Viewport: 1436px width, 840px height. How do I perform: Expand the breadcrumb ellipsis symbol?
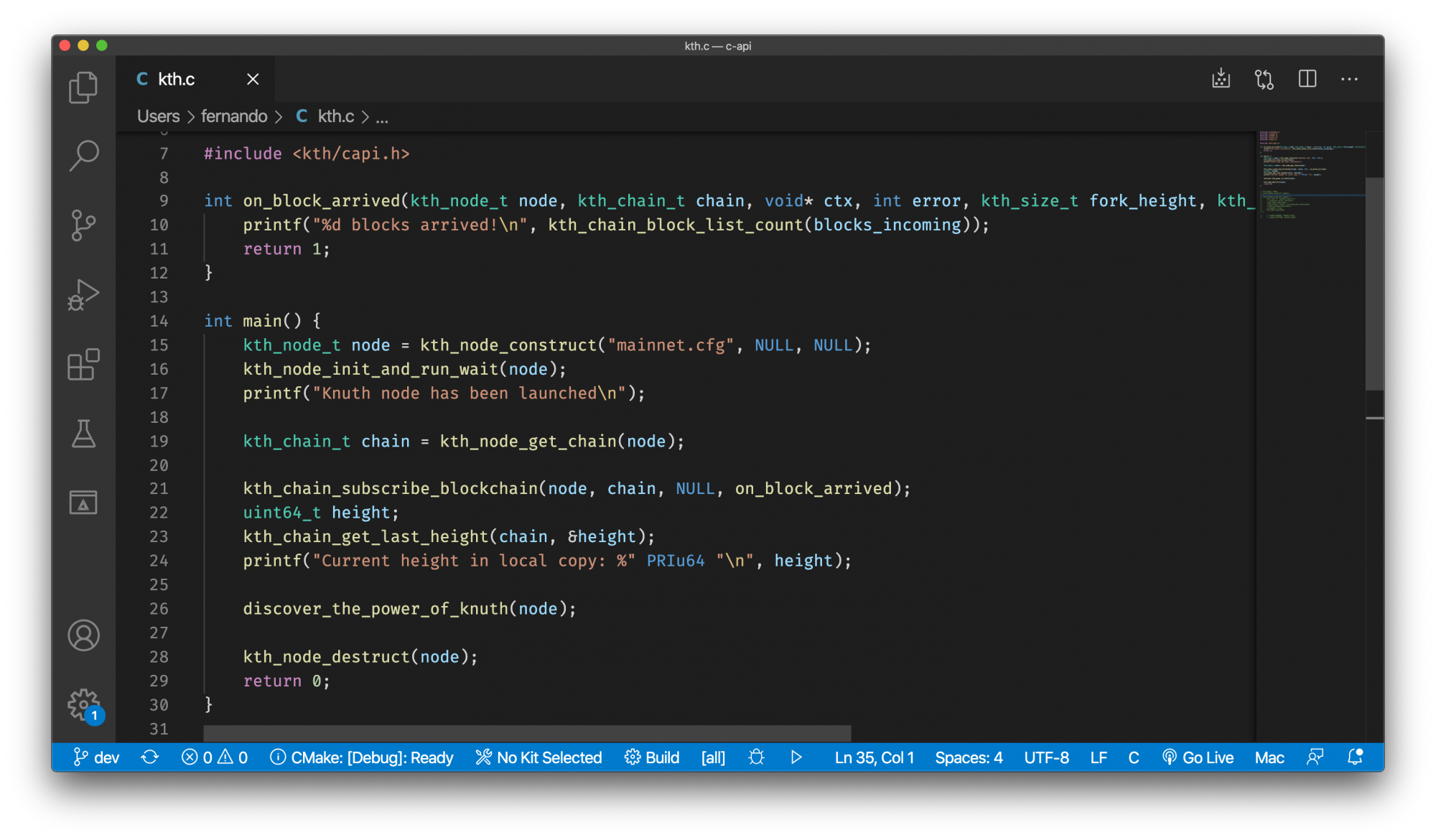pos(382,118)
